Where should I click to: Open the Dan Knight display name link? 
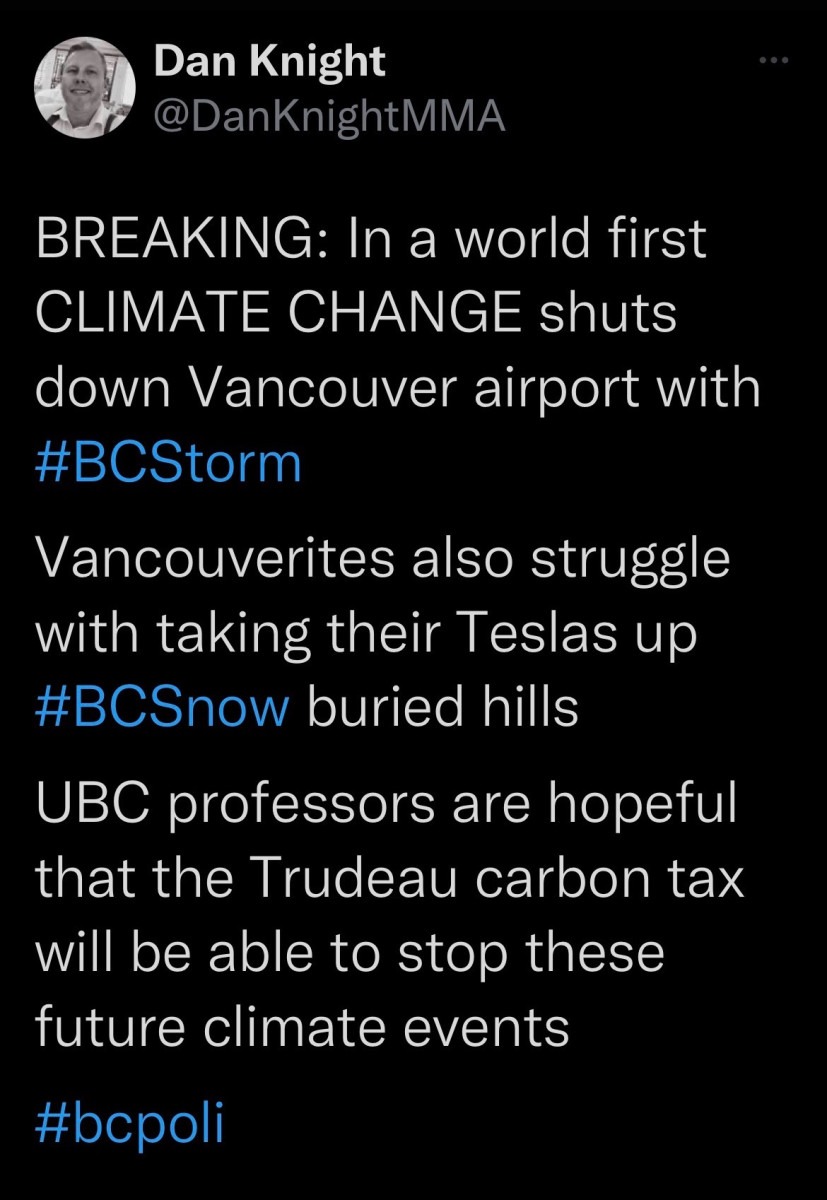pyautogui.click(x=269, y=63)
